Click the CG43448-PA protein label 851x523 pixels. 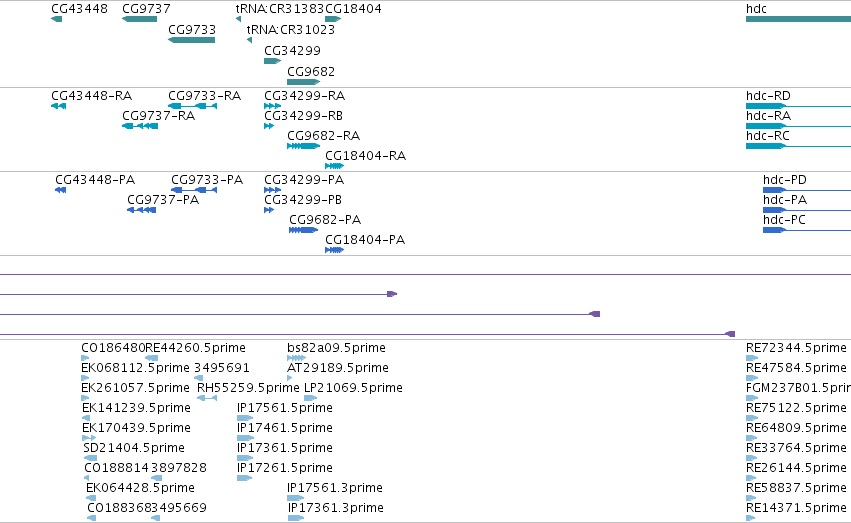click(95, 180)
